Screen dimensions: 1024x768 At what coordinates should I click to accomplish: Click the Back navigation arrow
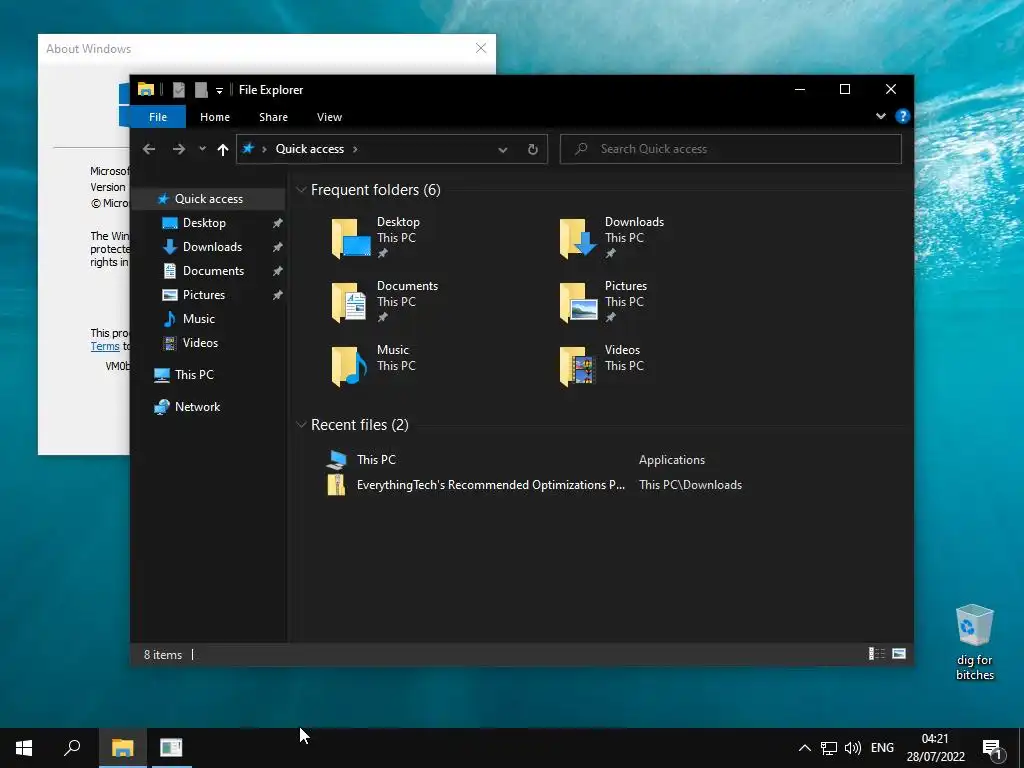coord(149,149)
